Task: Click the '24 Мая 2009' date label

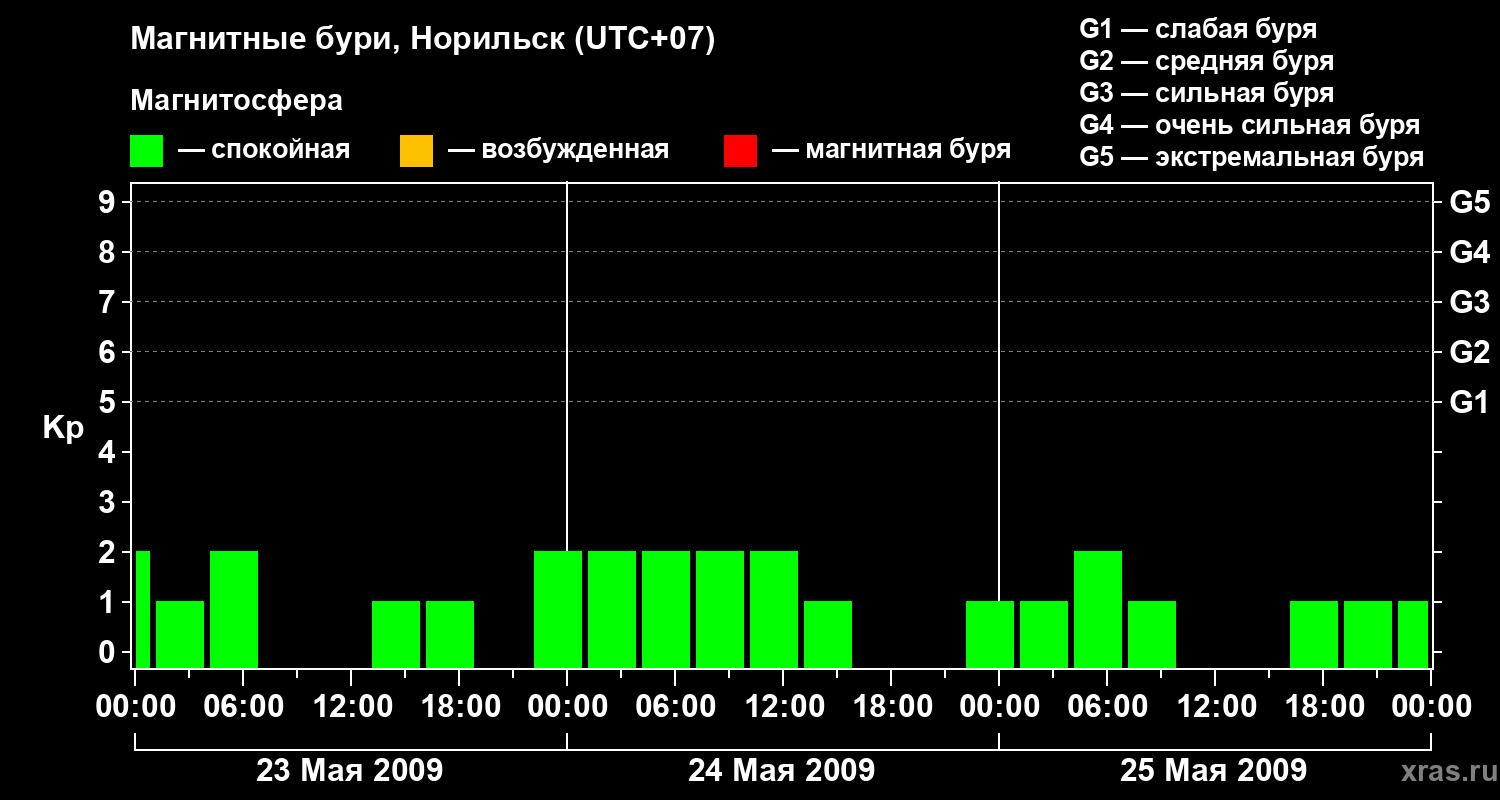Action: click(782, 770)
